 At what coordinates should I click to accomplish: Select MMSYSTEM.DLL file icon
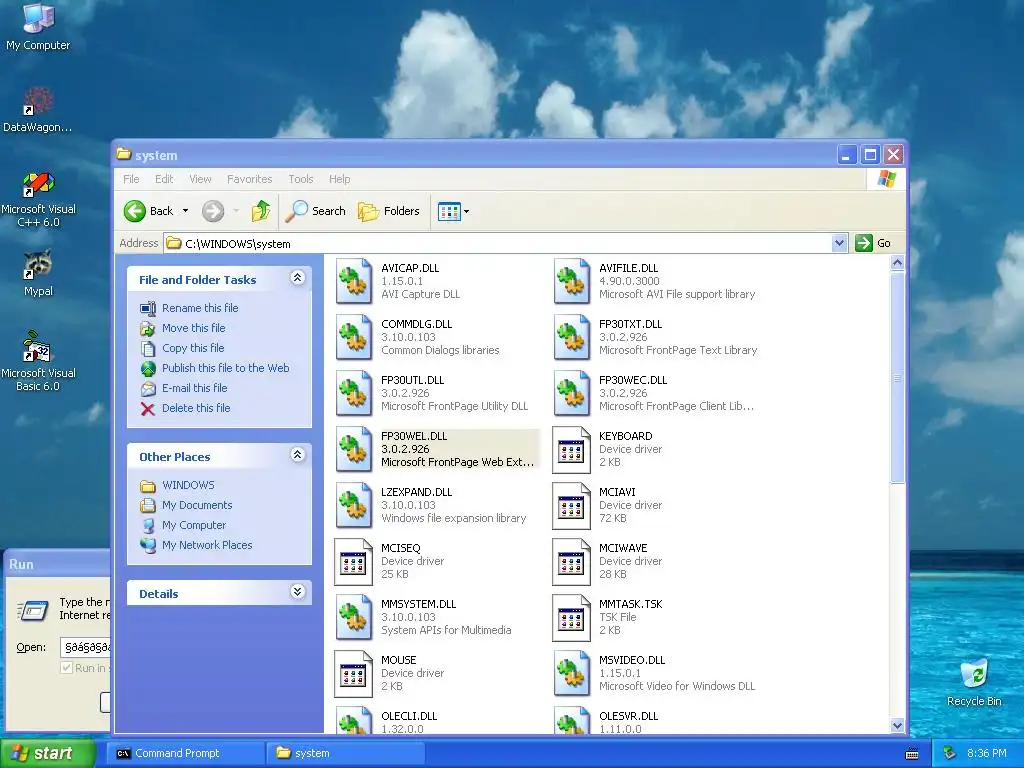pos(353,618)
